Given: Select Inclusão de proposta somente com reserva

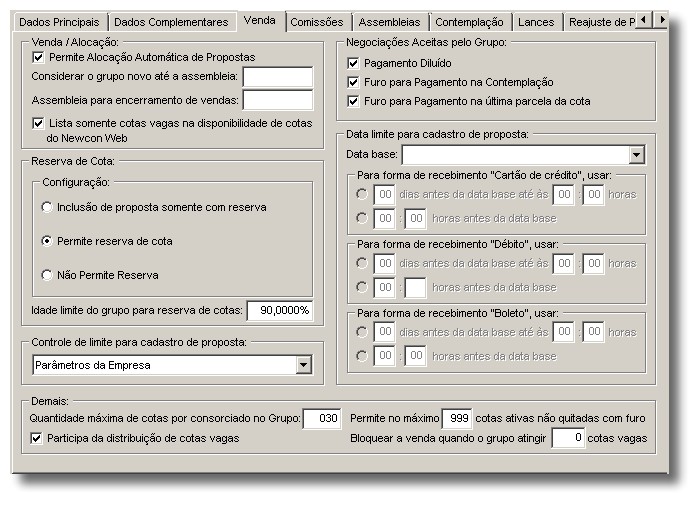Looking at the screenshot, I should pos(47,207).
